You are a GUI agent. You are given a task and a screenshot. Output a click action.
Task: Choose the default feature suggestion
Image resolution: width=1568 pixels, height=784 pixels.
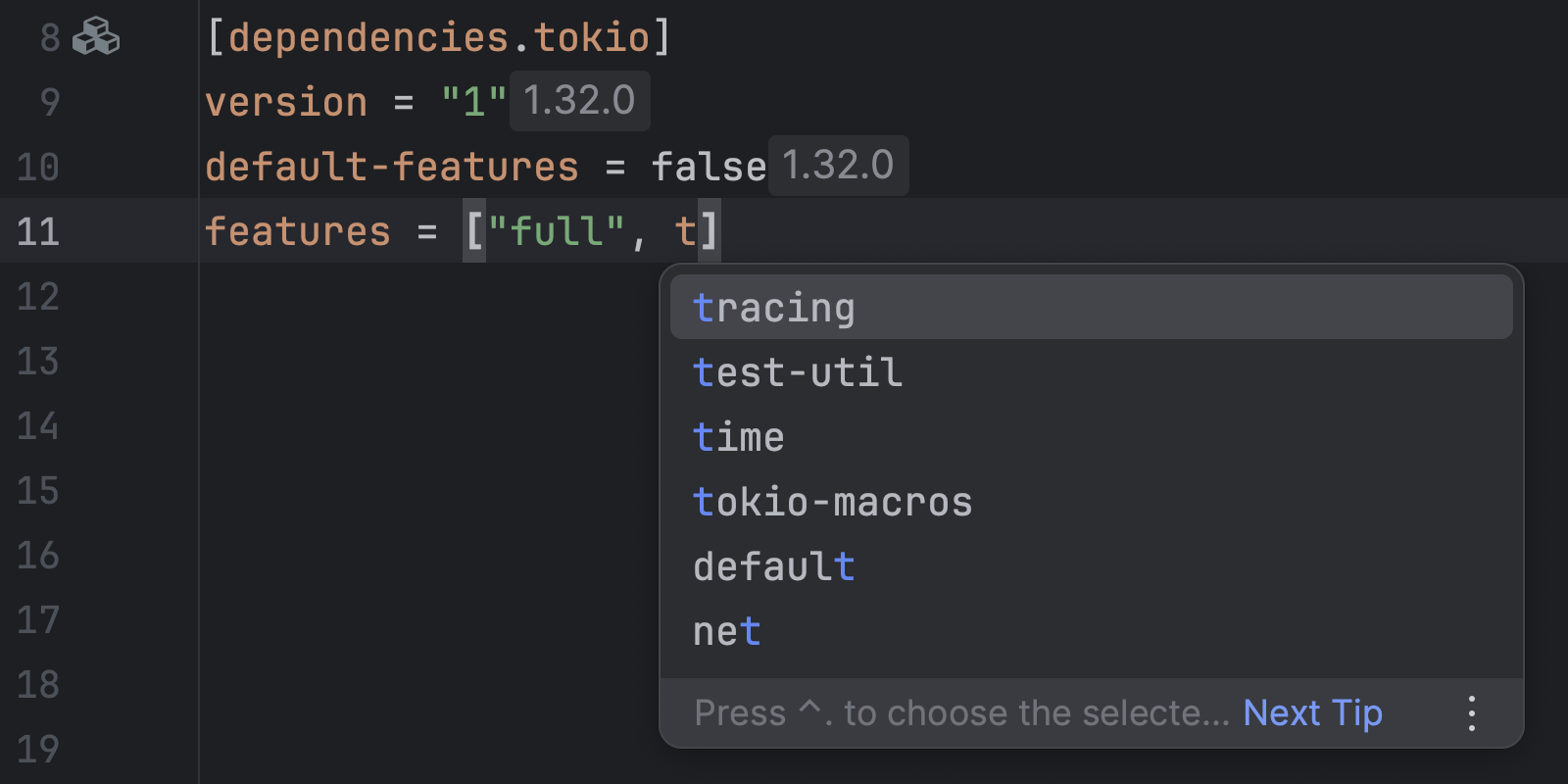(x=774, y=566)
